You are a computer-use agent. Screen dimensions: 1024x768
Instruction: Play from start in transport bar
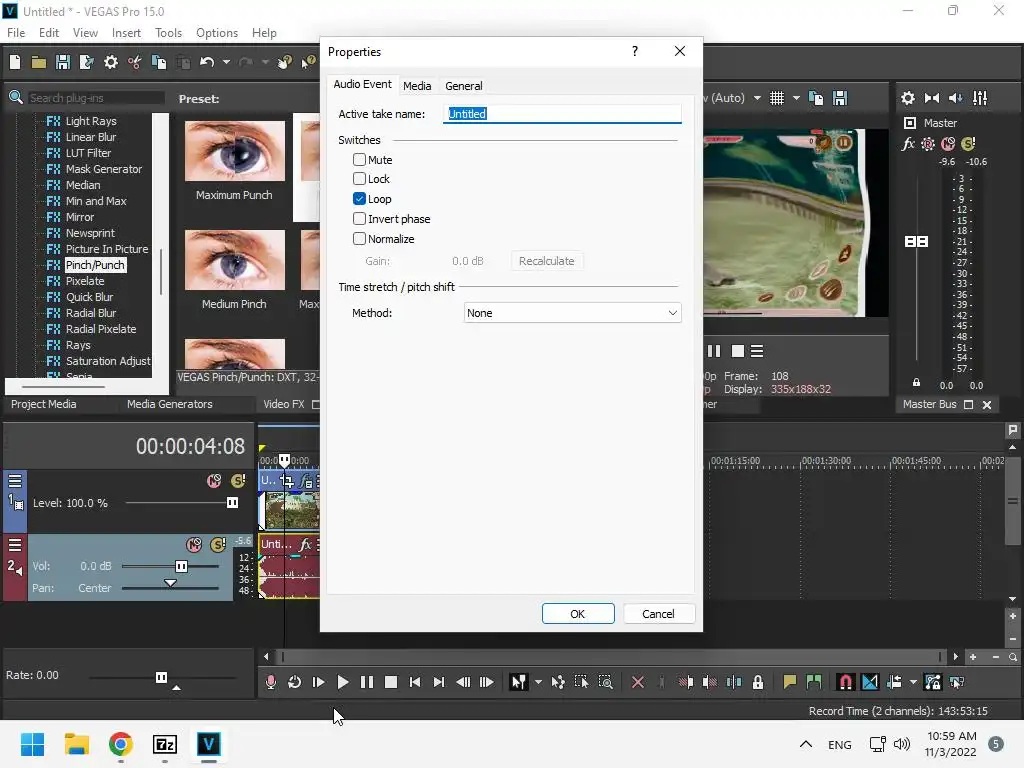pyautogui.click(x=319, y=682)
